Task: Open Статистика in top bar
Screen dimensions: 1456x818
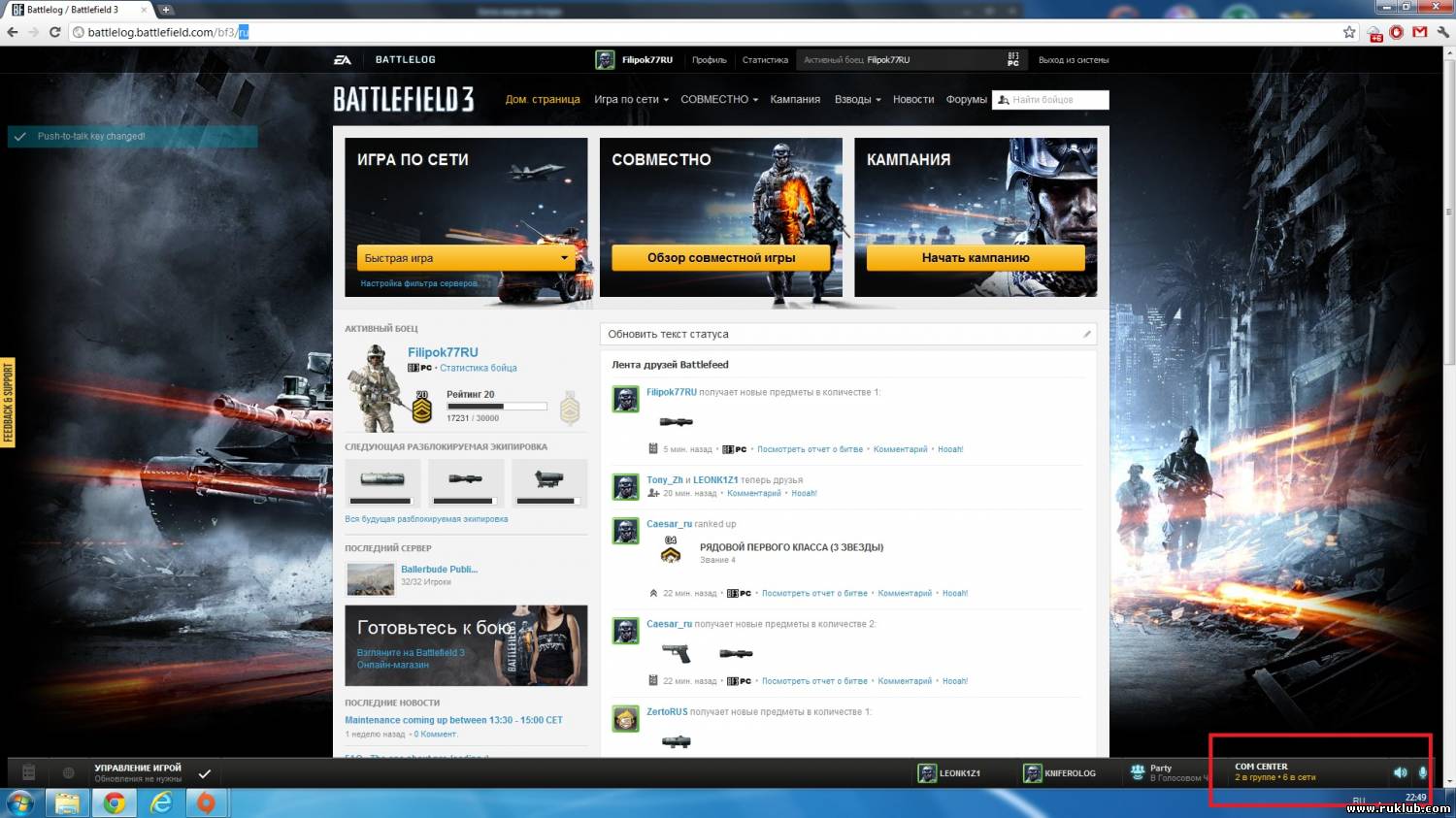Action: [x=765, y=60]
